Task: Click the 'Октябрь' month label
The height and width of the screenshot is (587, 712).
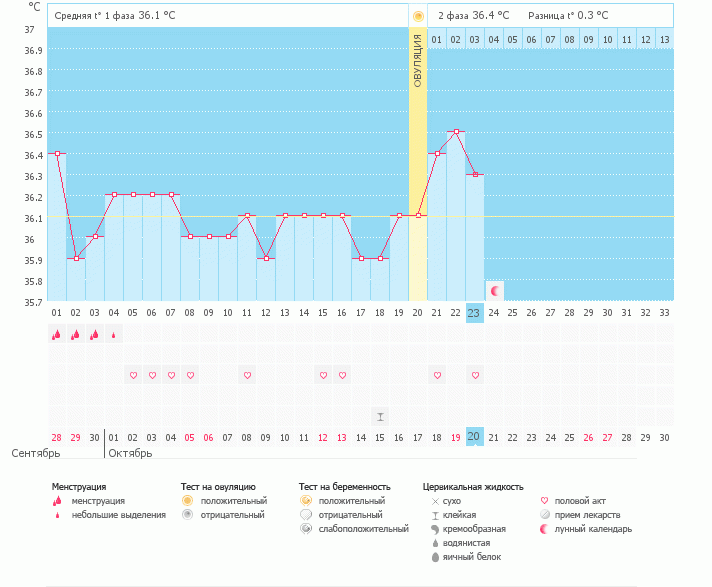Action: coord(130,453)
